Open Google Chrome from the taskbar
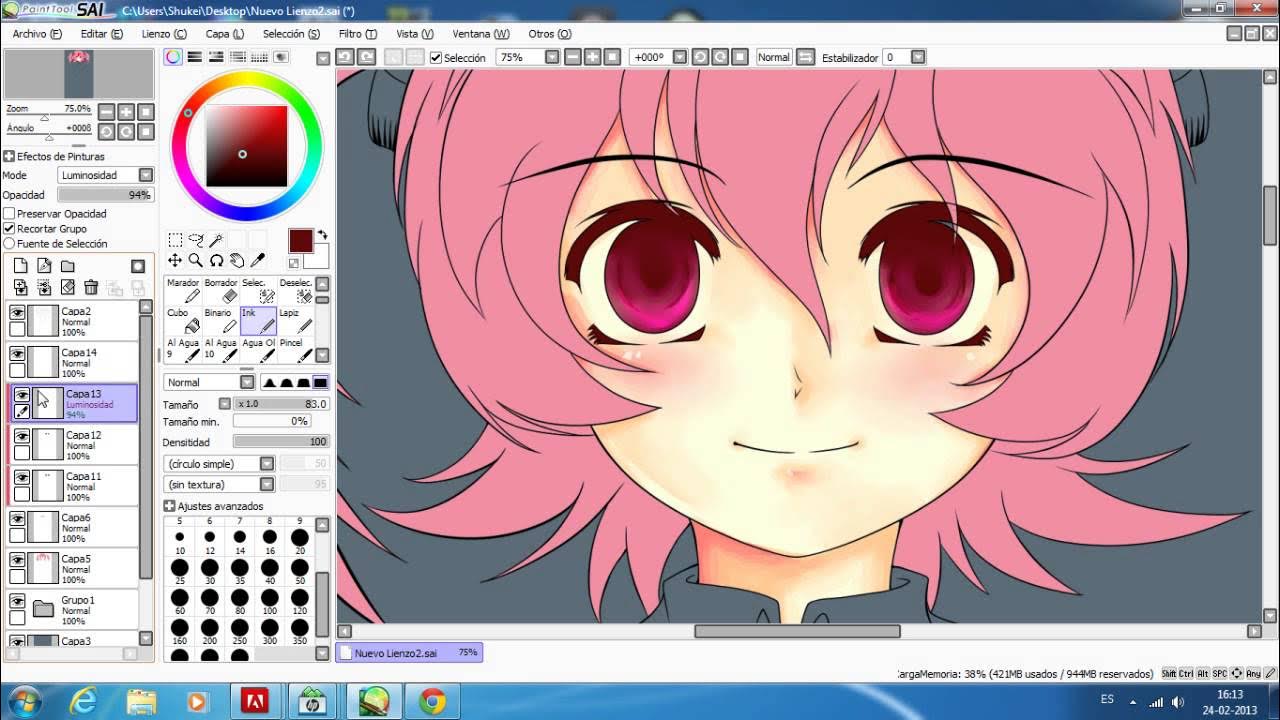 (x=432, y=701)
